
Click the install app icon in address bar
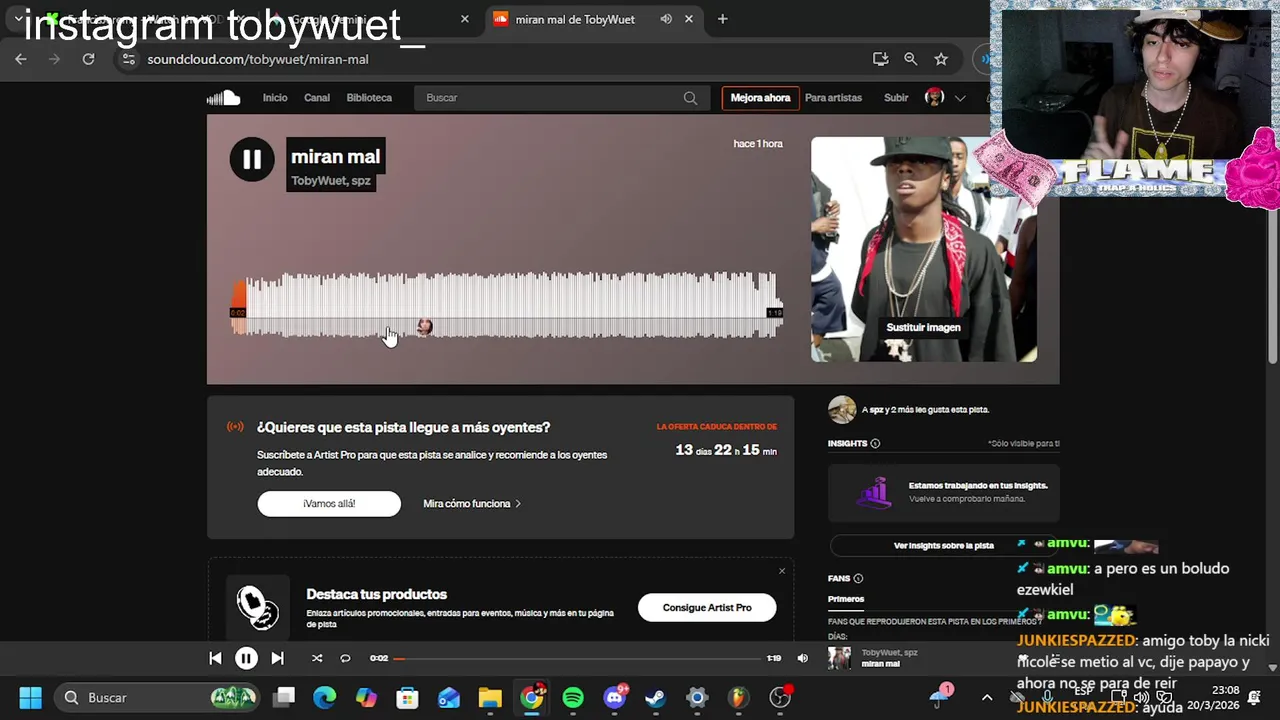[x=880, y=59]
